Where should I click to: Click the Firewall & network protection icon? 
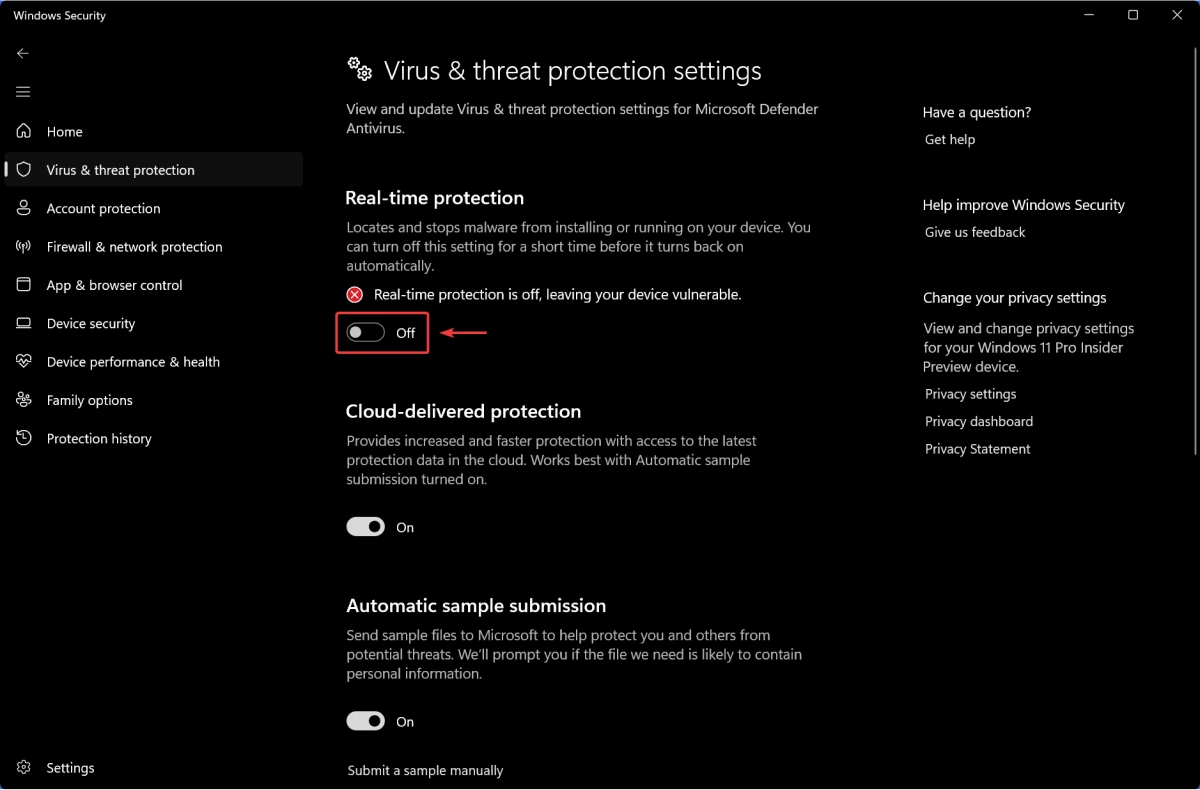tap(24, 246)
